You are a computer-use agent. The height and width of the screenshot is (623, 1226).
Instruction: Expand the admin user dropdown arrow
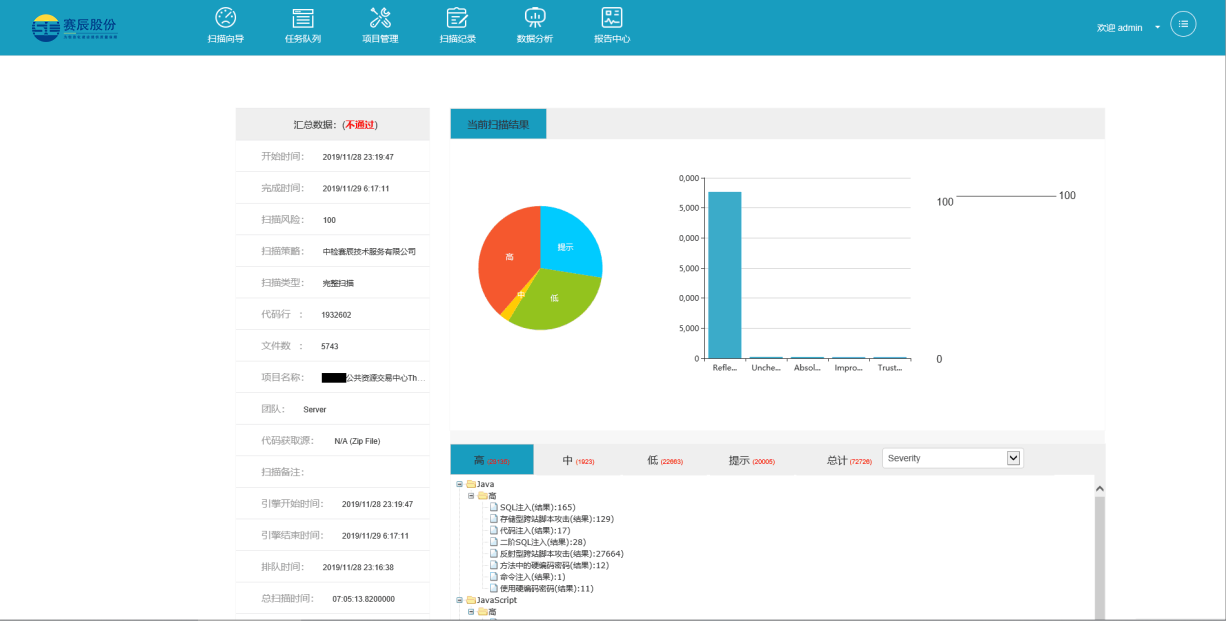(1157, 27)
